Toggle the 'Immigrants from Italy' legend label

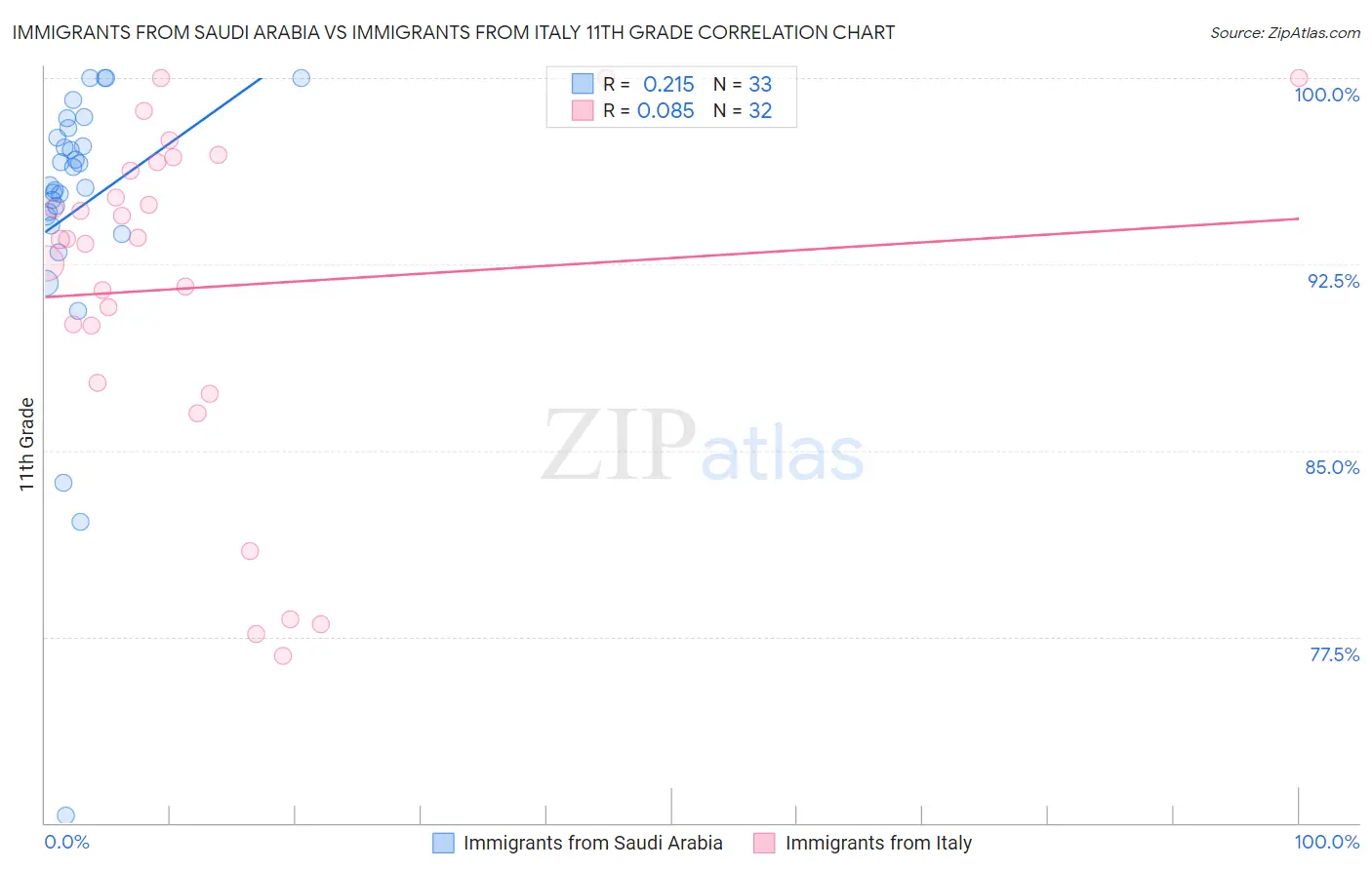click(x=878, y=843)
